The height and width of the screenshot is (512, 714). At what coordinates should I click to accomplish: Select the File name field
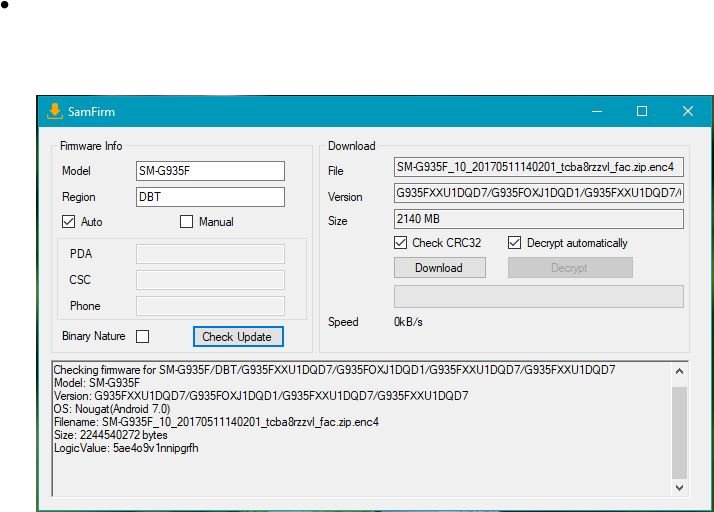coord(539,167)
